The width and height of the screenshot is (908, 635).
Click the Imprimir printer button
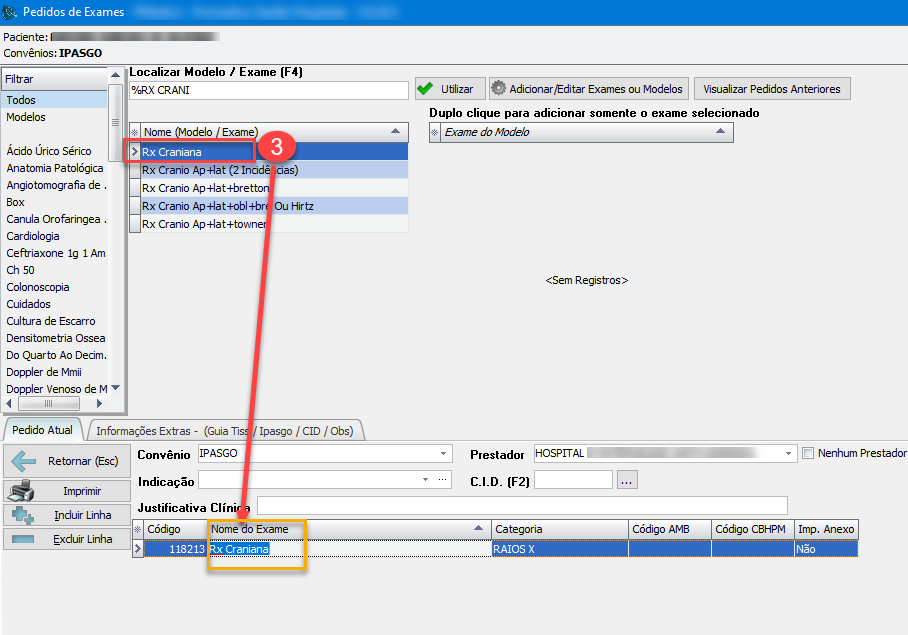66,491
